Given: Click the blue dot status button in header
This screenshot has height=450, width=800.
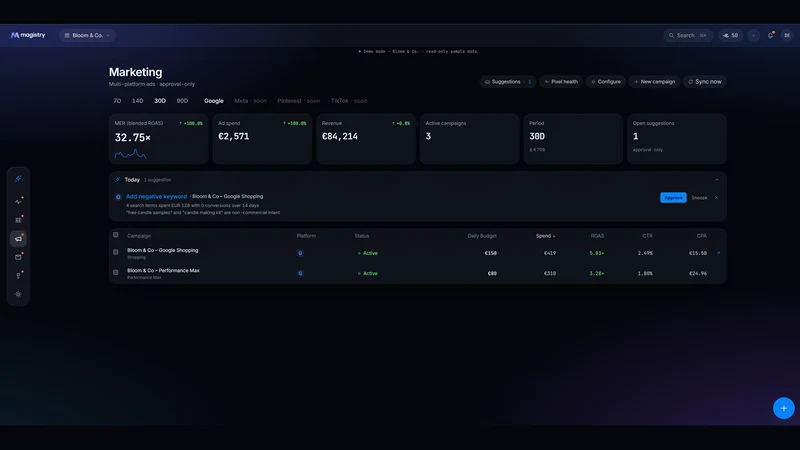Looking at the screenshot, I should tap(754, 35).
